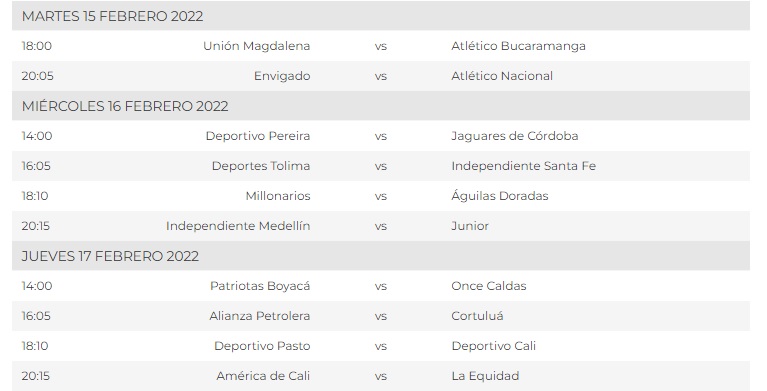Open Jaguares de Córdoba team entry
This screenshot has width=767, height=391.
(x=515, y=136)
